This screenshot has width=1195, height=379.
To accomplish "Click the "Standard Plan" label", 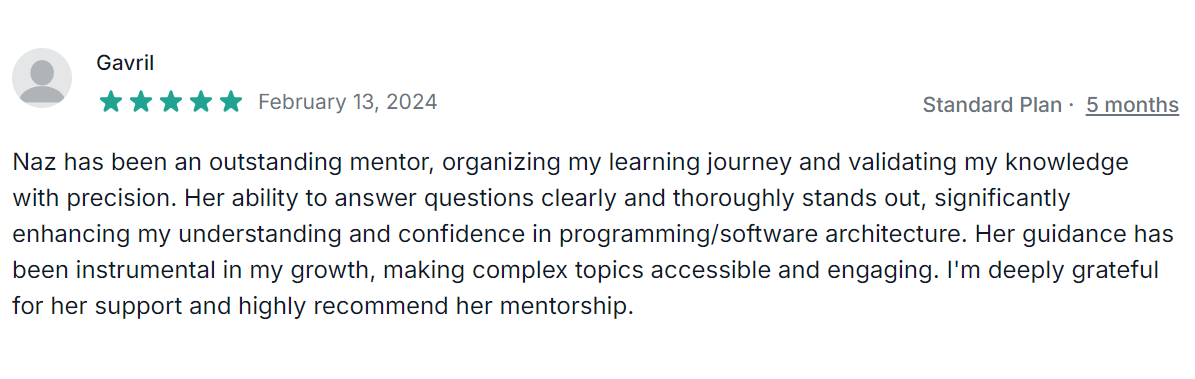I will tap(992, 104).
